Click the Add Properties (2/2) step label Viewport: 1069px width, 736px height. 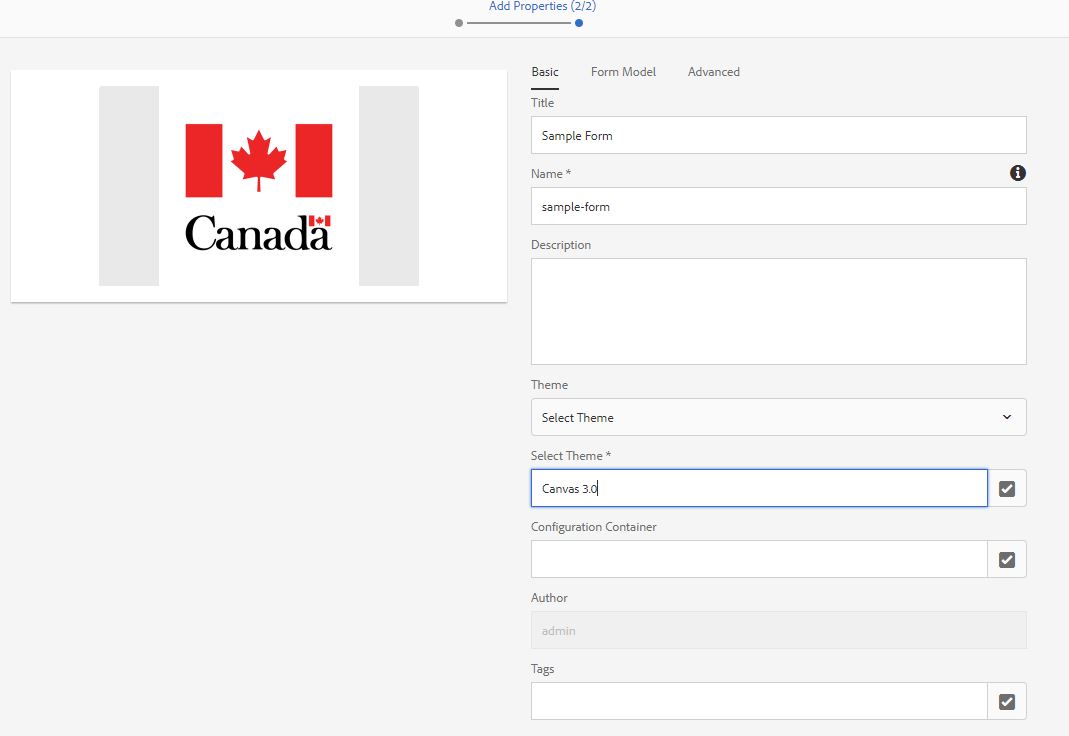point(542,6)
